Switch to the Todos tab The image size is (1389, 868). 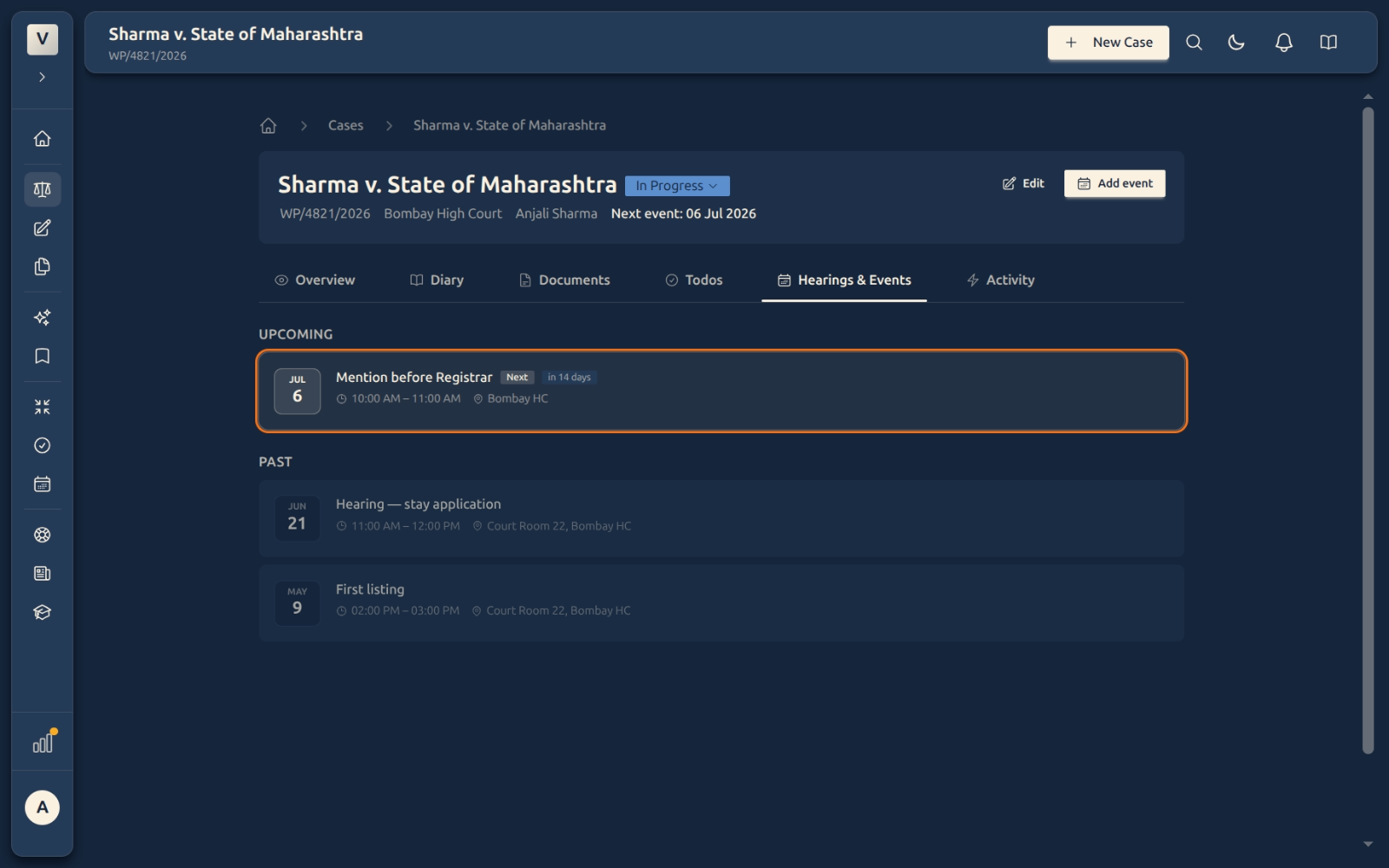pos(694,279)
